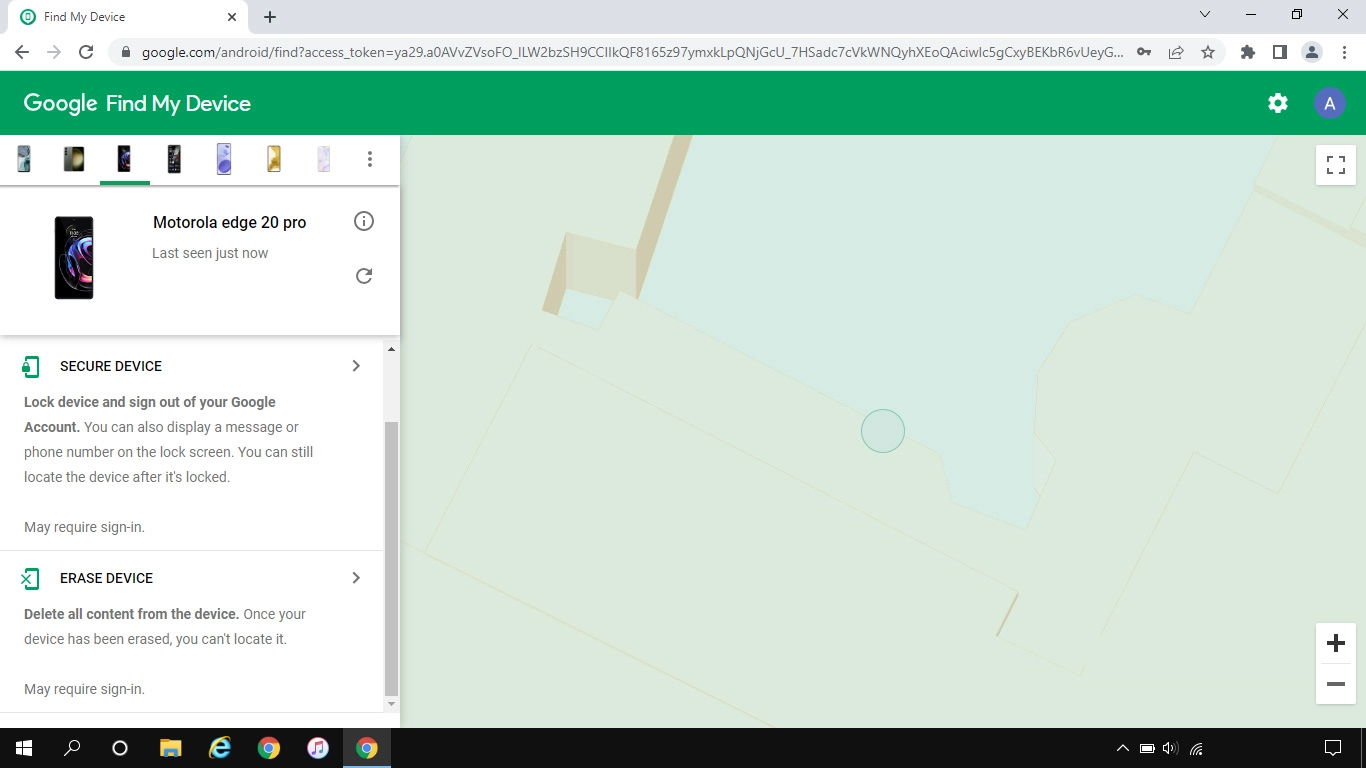Screen dimensions: 1366x768
Task: Toggle fullscreen map view
Action: tap(1335, 165)
